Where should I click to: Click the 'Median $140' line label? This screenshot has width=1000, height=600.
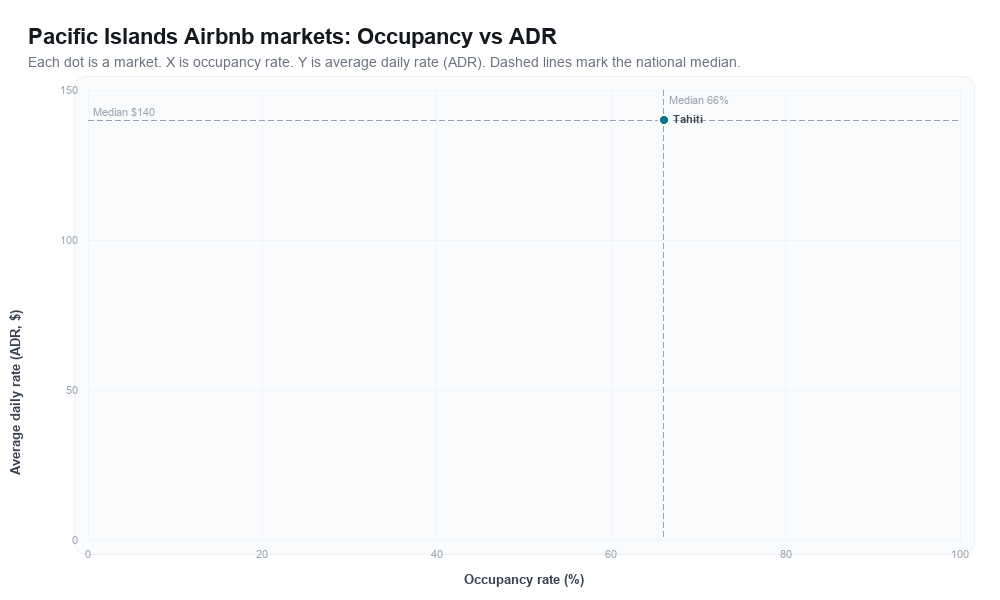pyautogui.click(x=124, y=112)
